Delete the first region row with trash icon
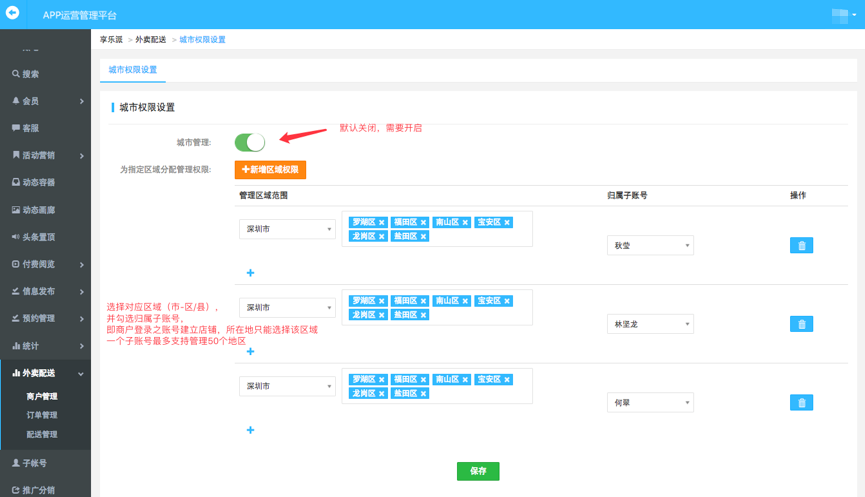 801,245
